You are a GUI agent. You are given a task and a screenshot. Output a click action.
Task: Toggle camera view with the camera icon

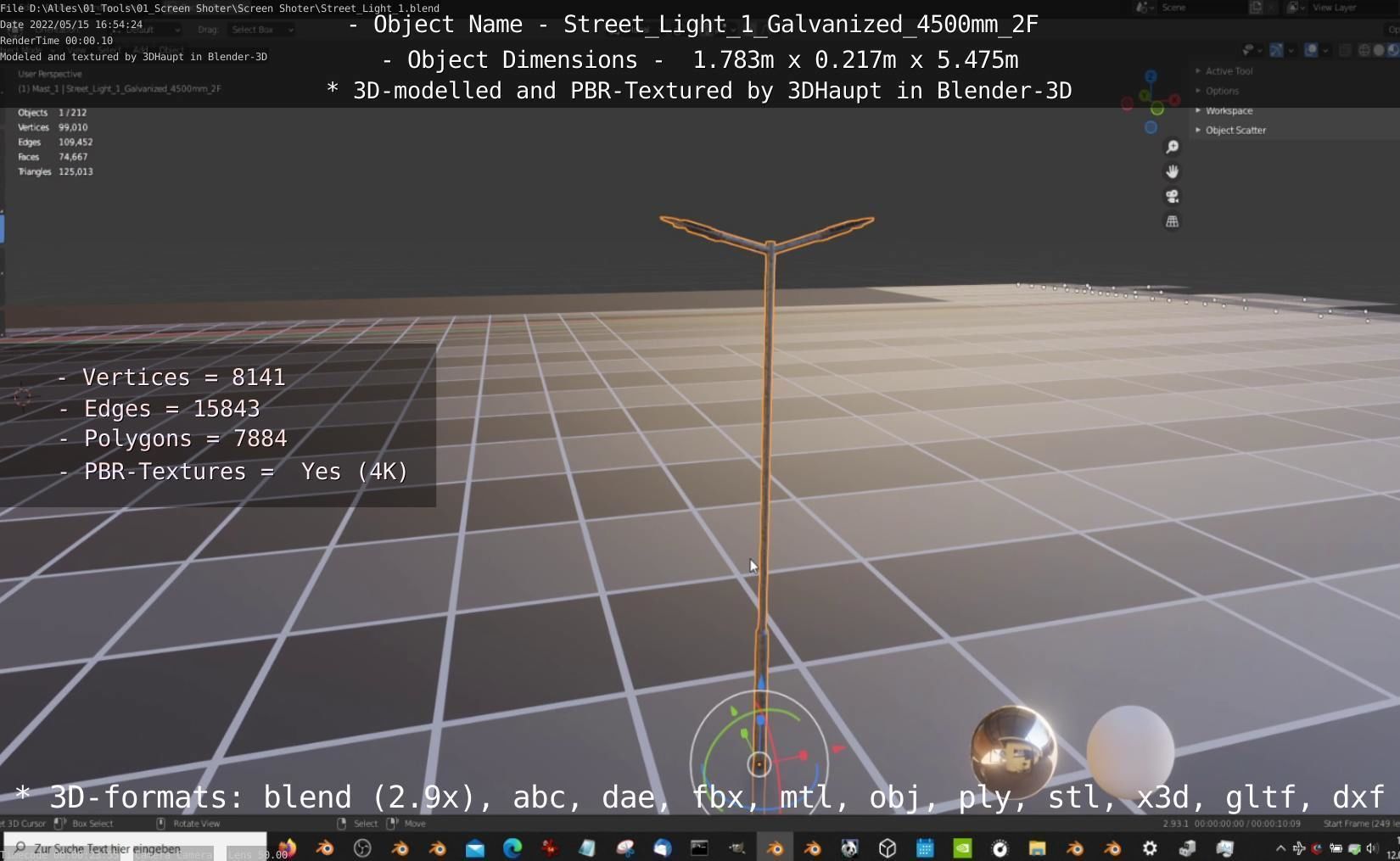click(1172, 196)
